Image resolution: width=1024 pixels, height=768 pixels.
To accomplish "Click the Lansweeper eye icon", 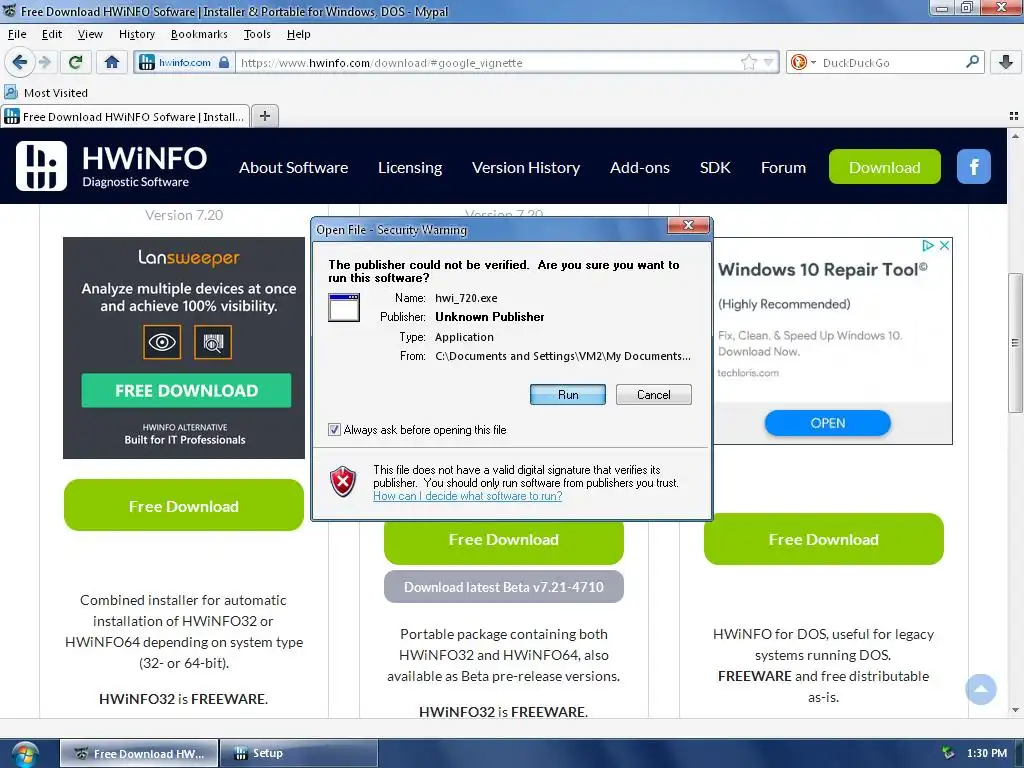I will tap(162, 342).
